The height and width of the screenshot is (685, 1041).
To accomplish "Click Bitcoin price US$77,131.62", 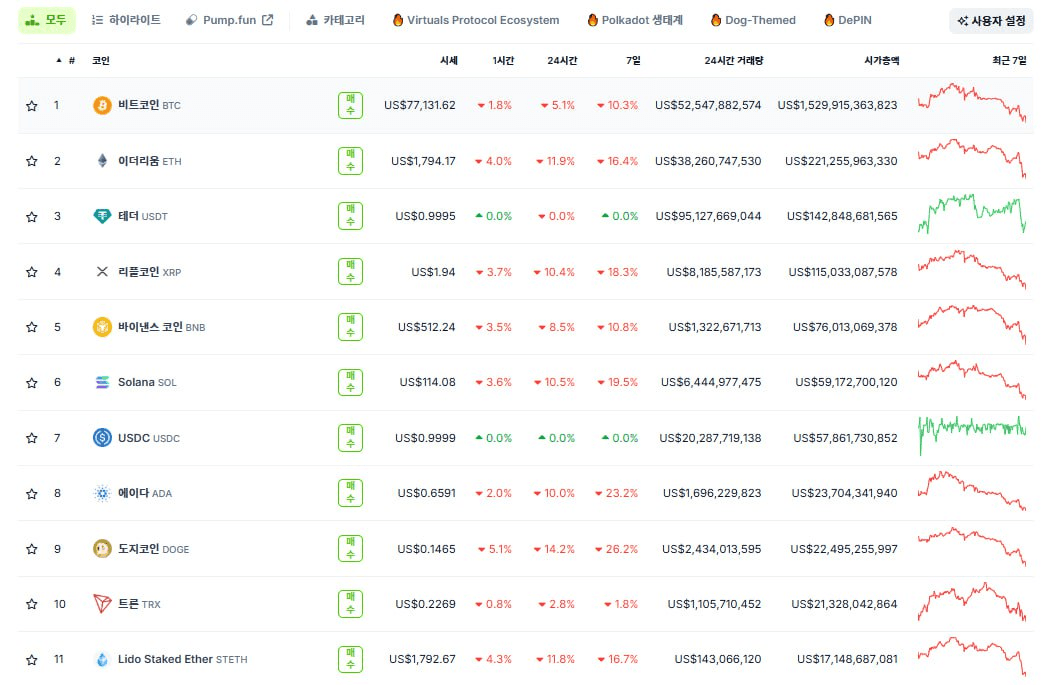I will click(x=420, y=106).
